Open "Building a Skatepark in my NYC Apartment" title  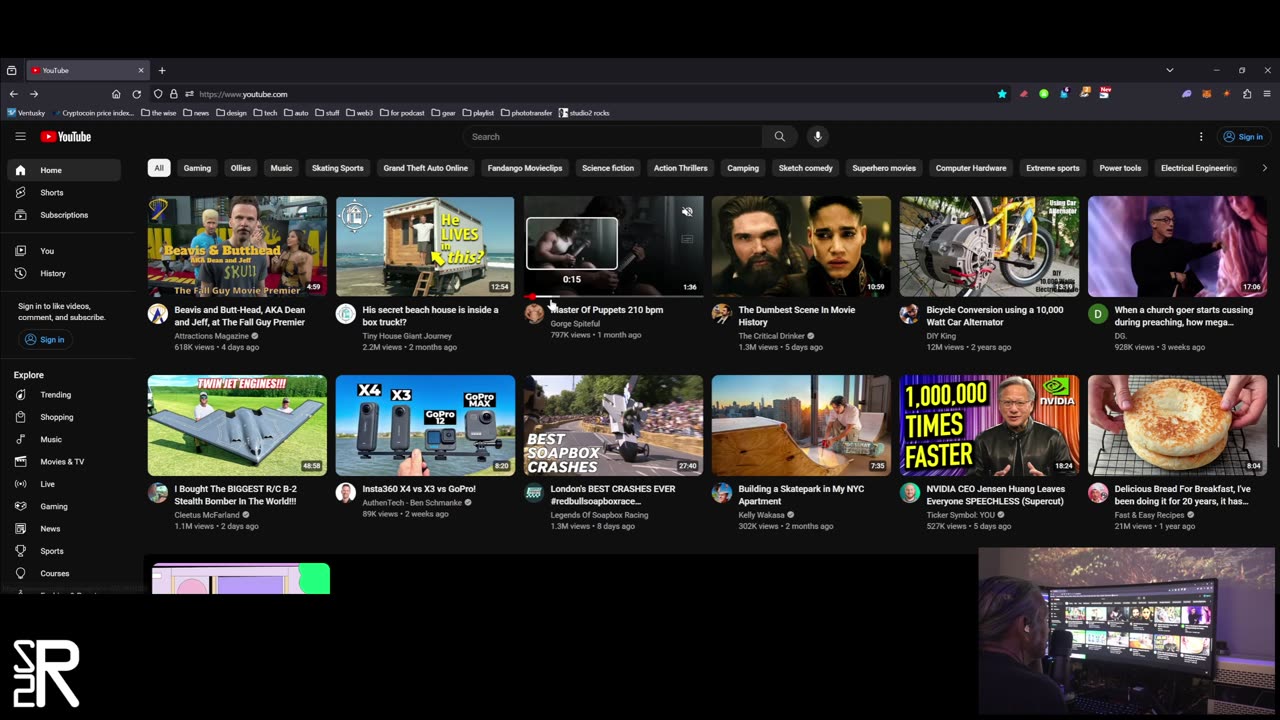click(x=801, y=495)
